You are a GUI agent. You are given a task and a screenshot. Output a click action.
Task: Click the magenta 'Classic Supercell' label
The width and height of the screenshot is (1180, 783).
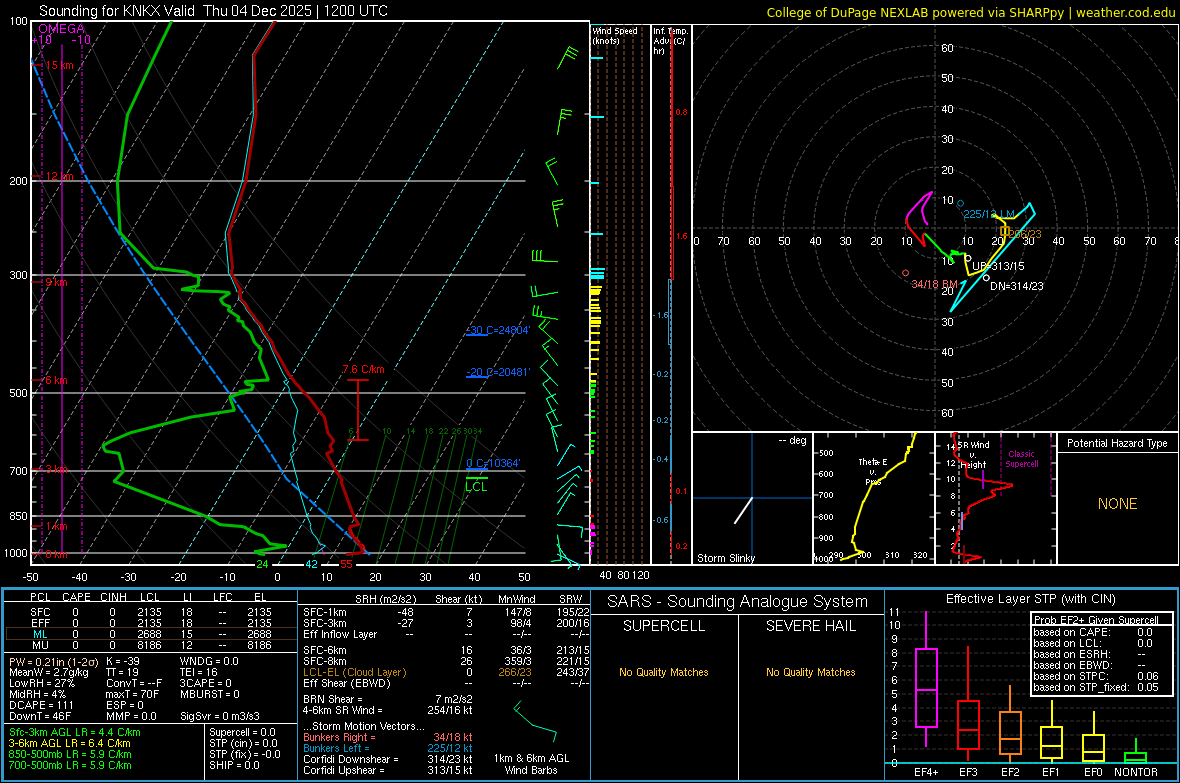pyautogui.click(x=1022, y=459)
